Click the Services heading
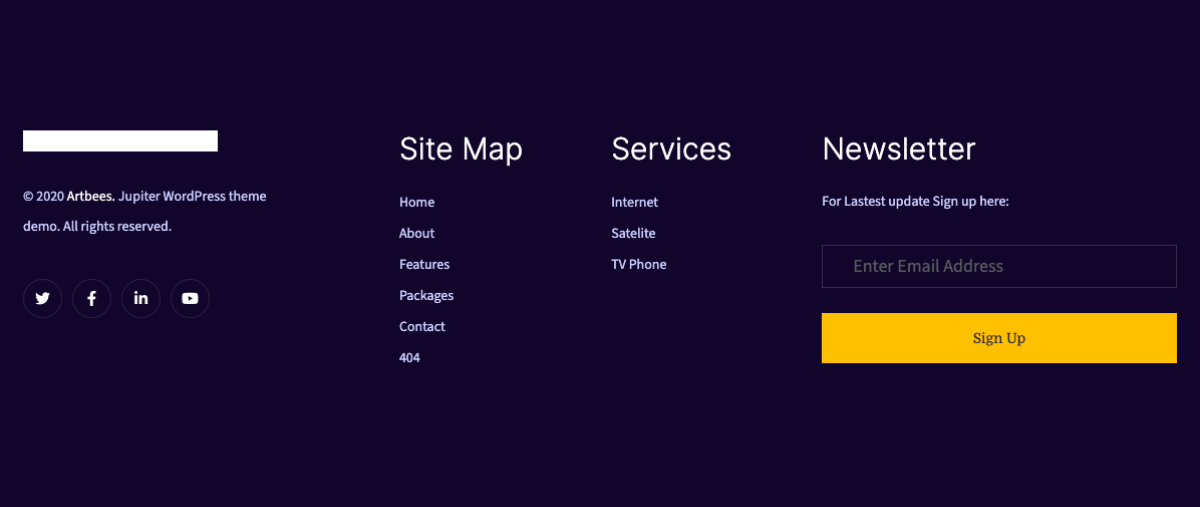Viewport: 1200px width, 507px height. (x=671, y=149)
